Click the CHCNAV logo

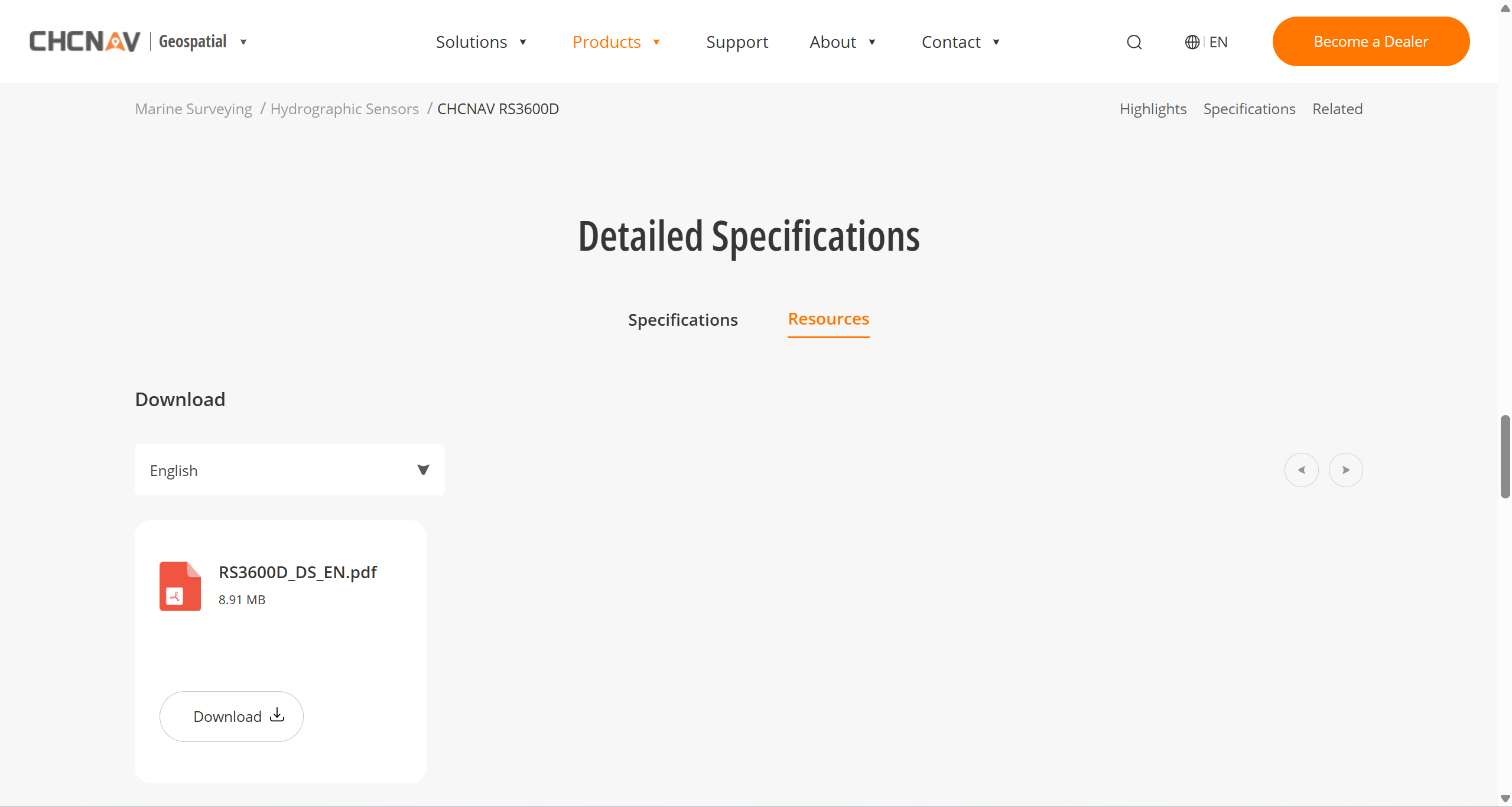click(x=85, y=41)
